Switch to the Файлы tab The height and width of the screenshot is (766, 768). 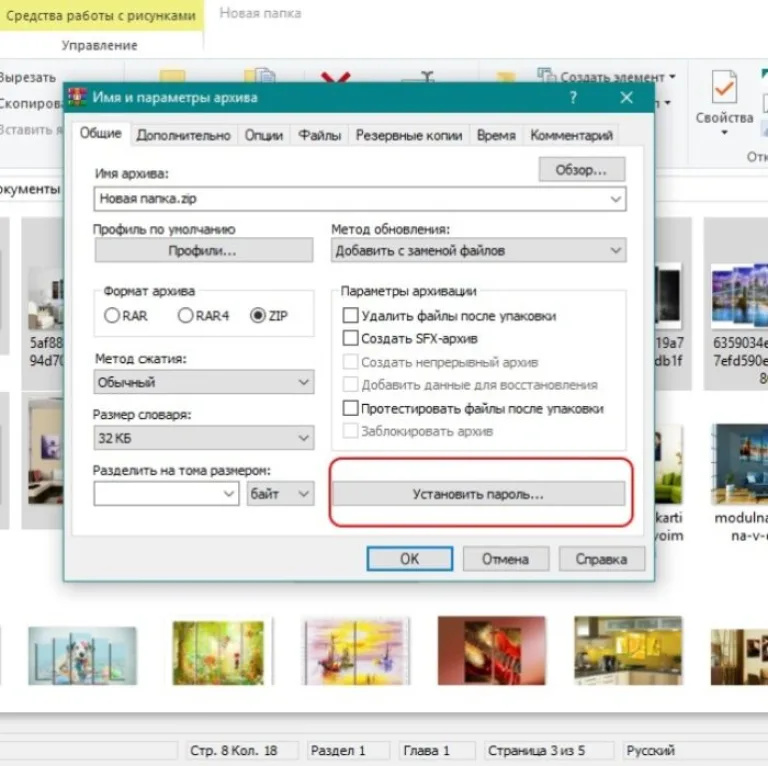[x=320, y=135]
